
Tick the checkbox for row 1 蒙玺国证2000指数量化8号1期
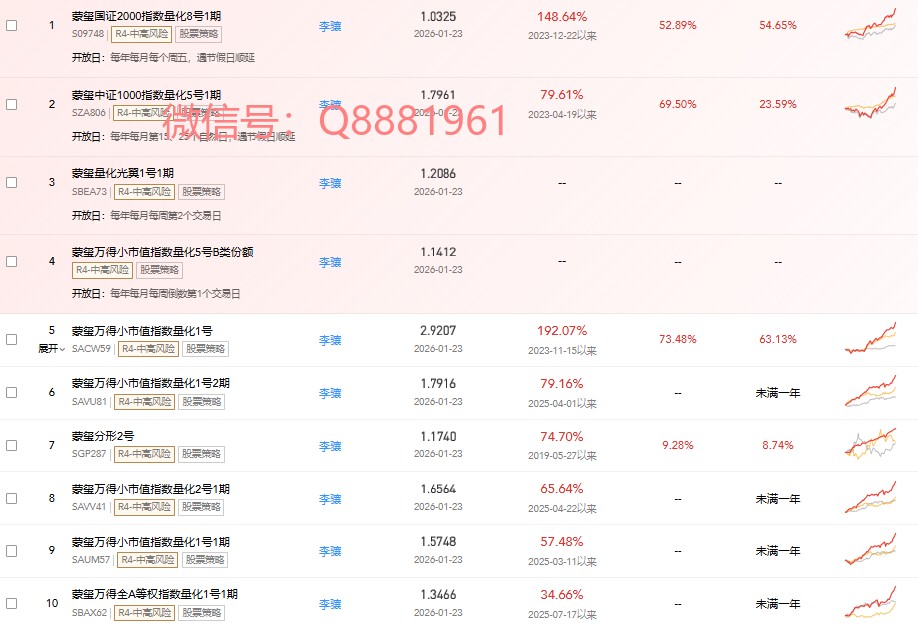coord(12,25)
